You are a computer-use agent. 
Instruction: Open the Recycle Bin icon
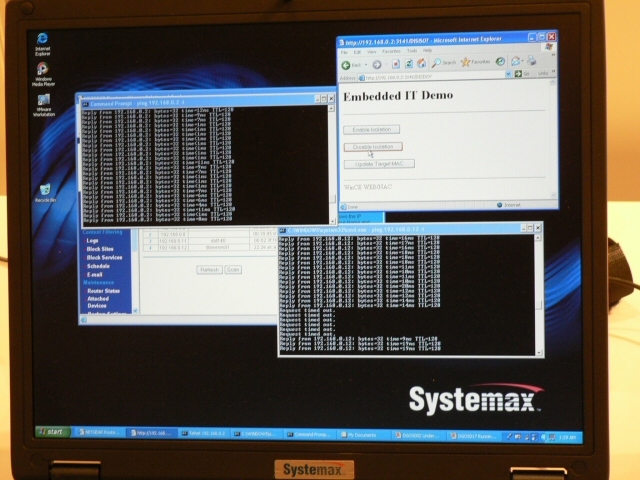[45, 193]
